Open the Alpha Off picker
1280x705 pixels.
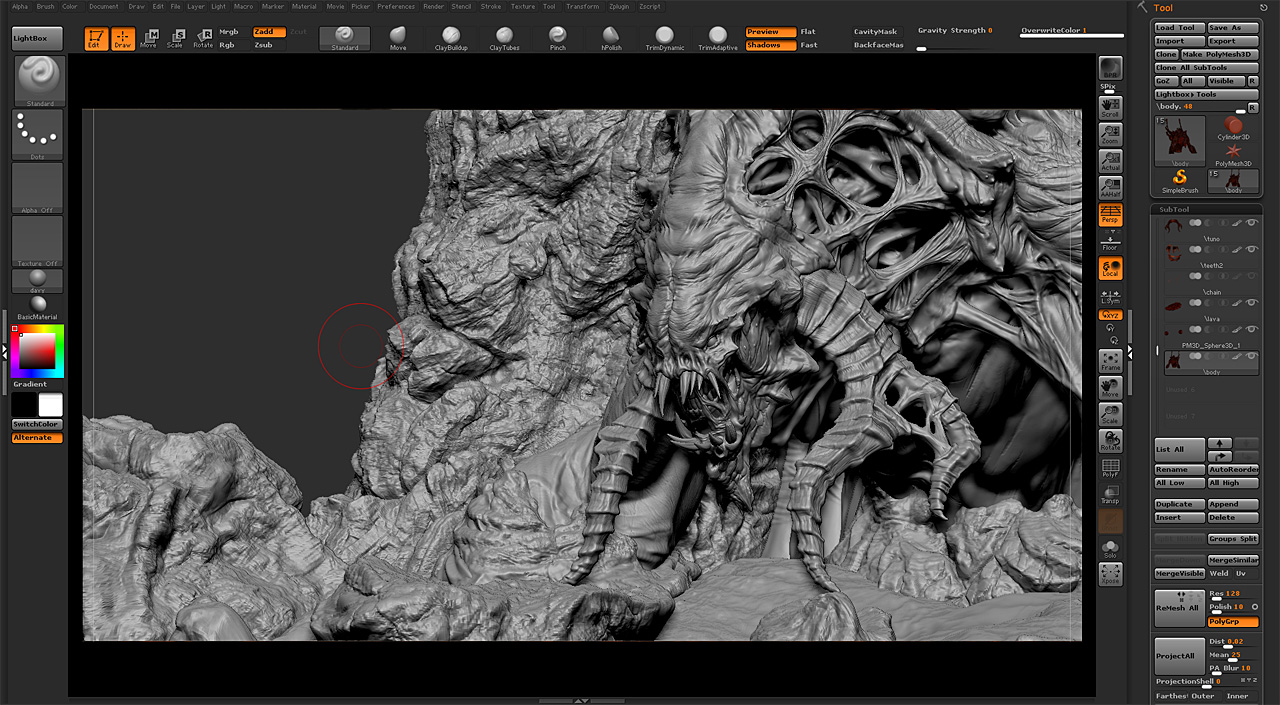tap(38, 187)
